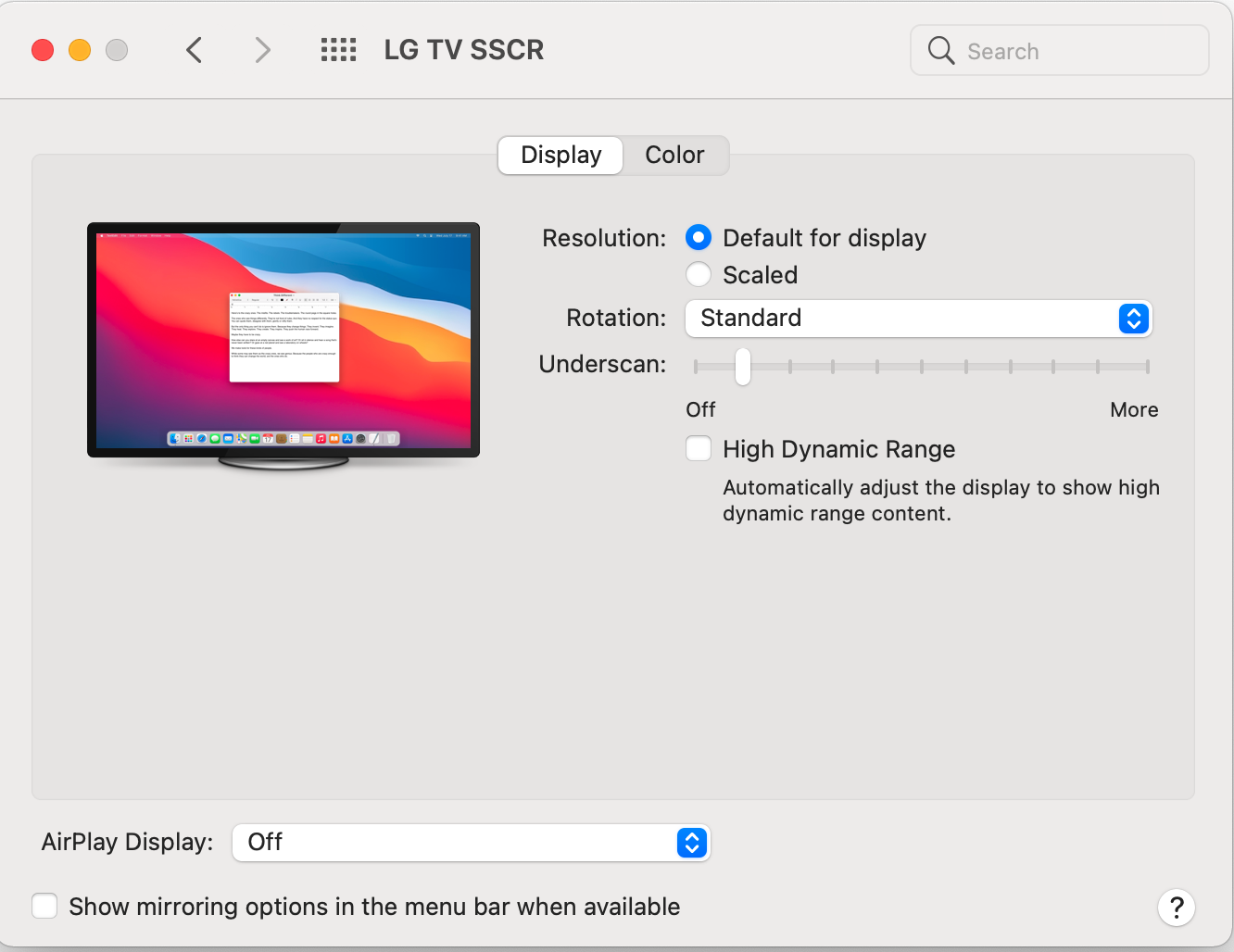Select Default for display resolution
This screenshot has height=952, width=1234.
point(699,238)
